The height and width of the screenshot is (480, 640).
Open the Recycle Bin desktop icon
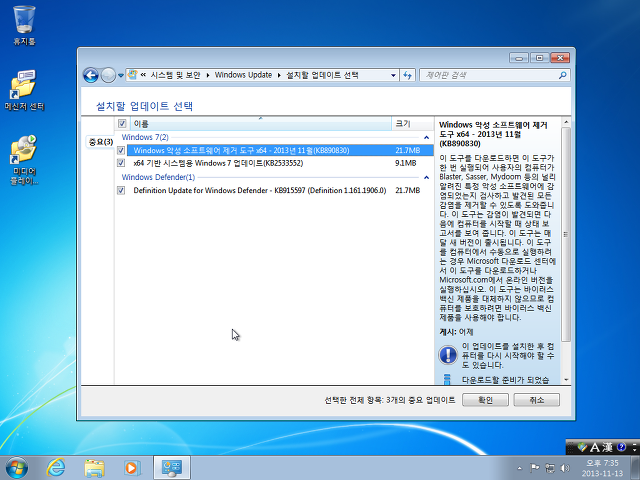pyautogui.click(x=24, y=24)
